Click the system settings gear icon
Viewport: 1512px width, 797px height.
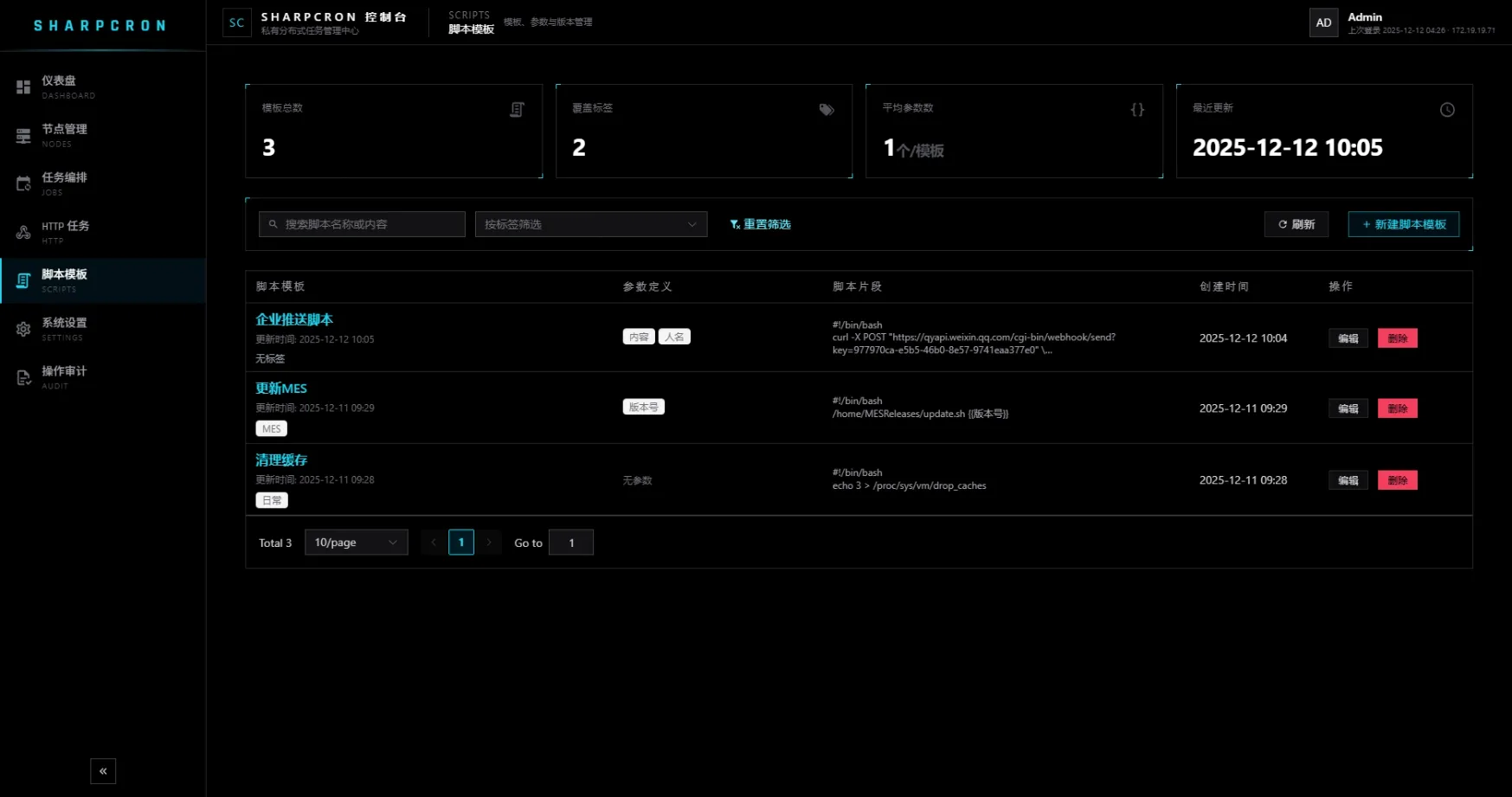(23, 330)
